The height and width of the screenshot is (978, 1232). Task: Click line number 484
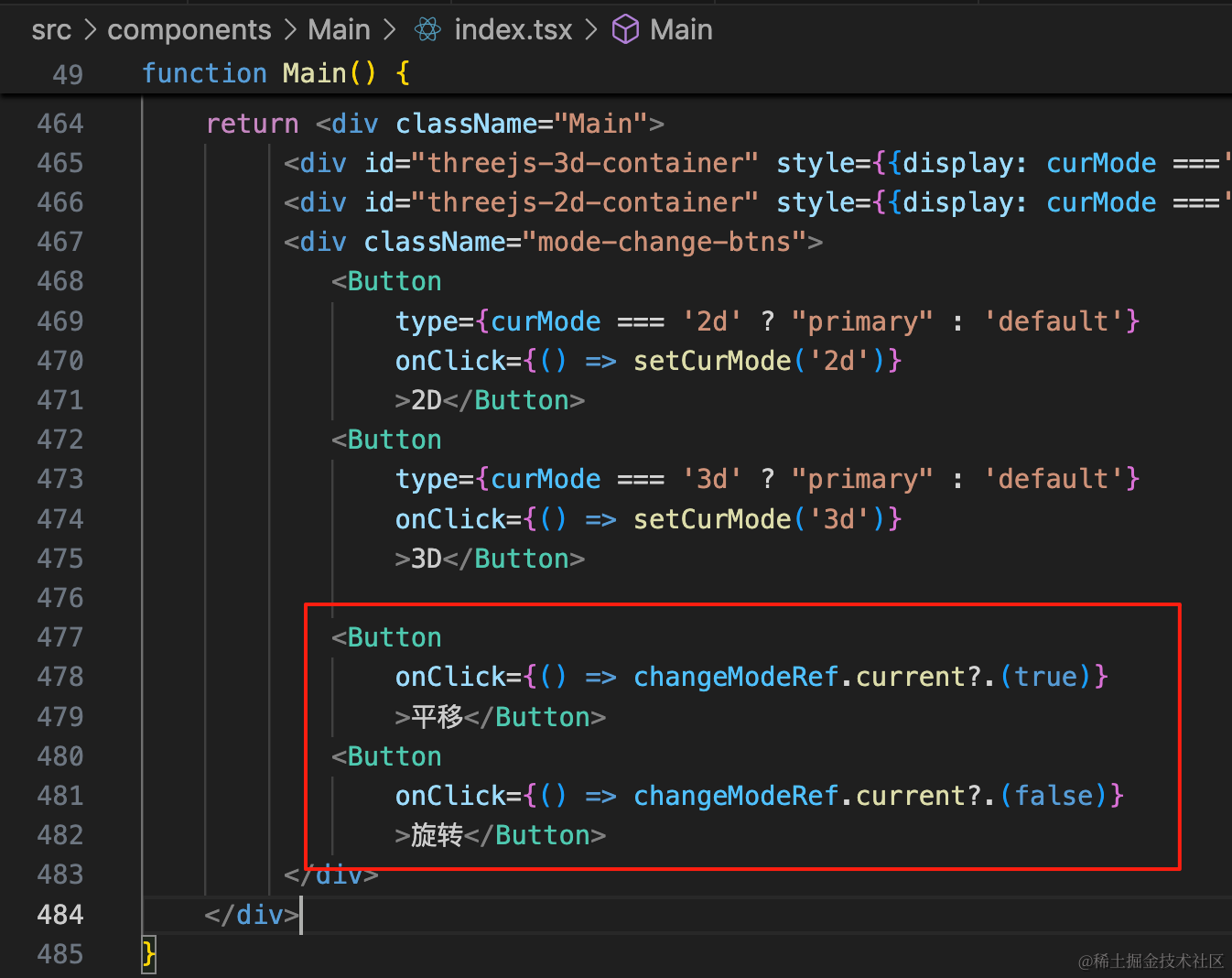[x=60, y=915]
